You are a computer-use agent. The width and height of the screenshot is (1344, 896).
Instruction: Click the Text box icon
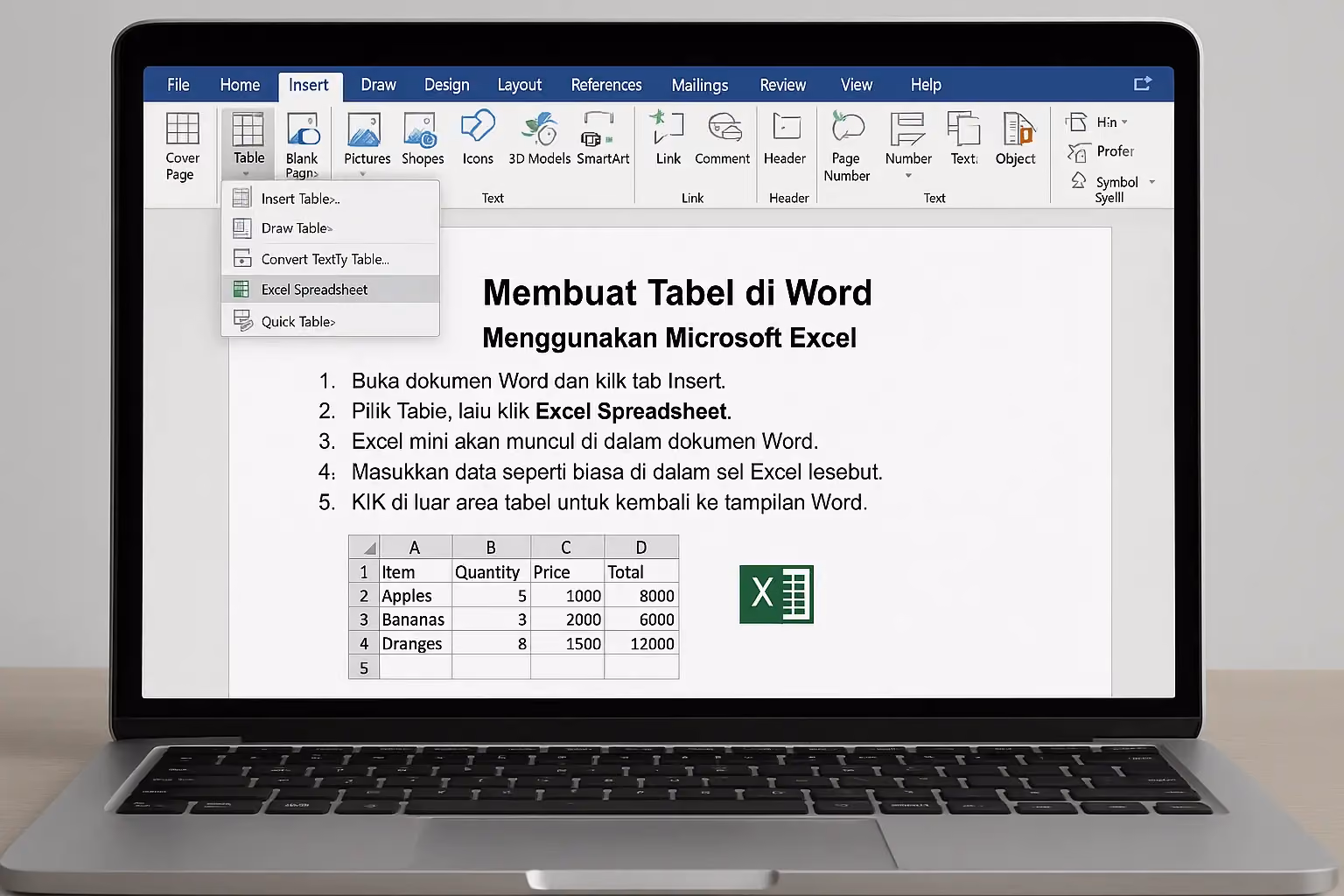click(x=963, y=129)
